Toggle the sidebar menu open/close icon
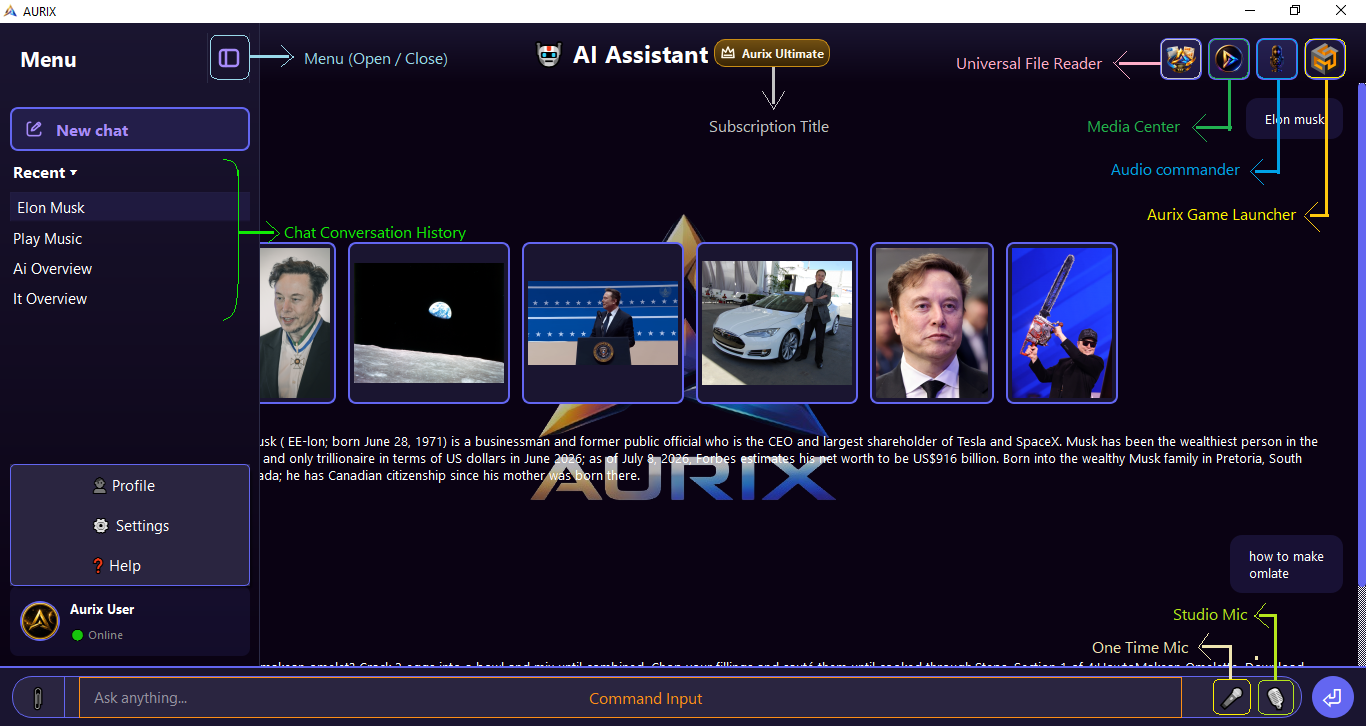Image resolution: width=1366 pixels, height=726 pixels. 229,58
